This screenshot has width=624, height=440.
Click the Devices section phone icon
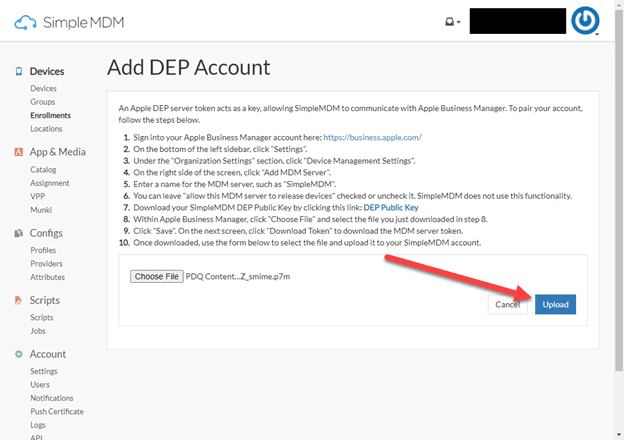pos(19,71)
